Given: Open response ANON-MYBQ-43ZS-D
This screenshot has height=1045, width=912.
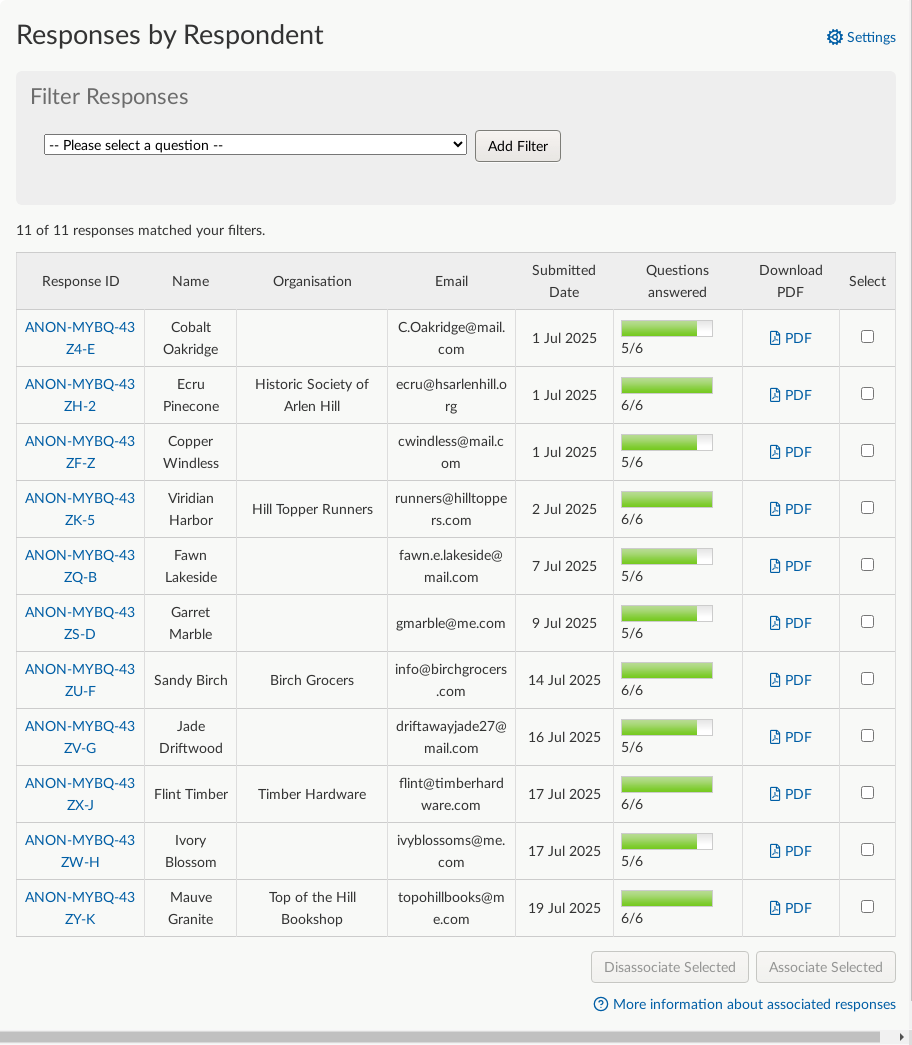Looking at the screenshot, I should coord(80,623).
